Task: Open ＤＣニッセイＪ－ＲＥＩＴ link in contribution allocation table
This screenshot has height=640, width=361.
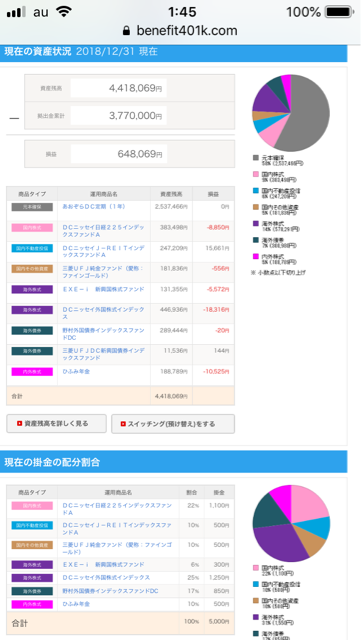Action: click(x=117, y=529)
